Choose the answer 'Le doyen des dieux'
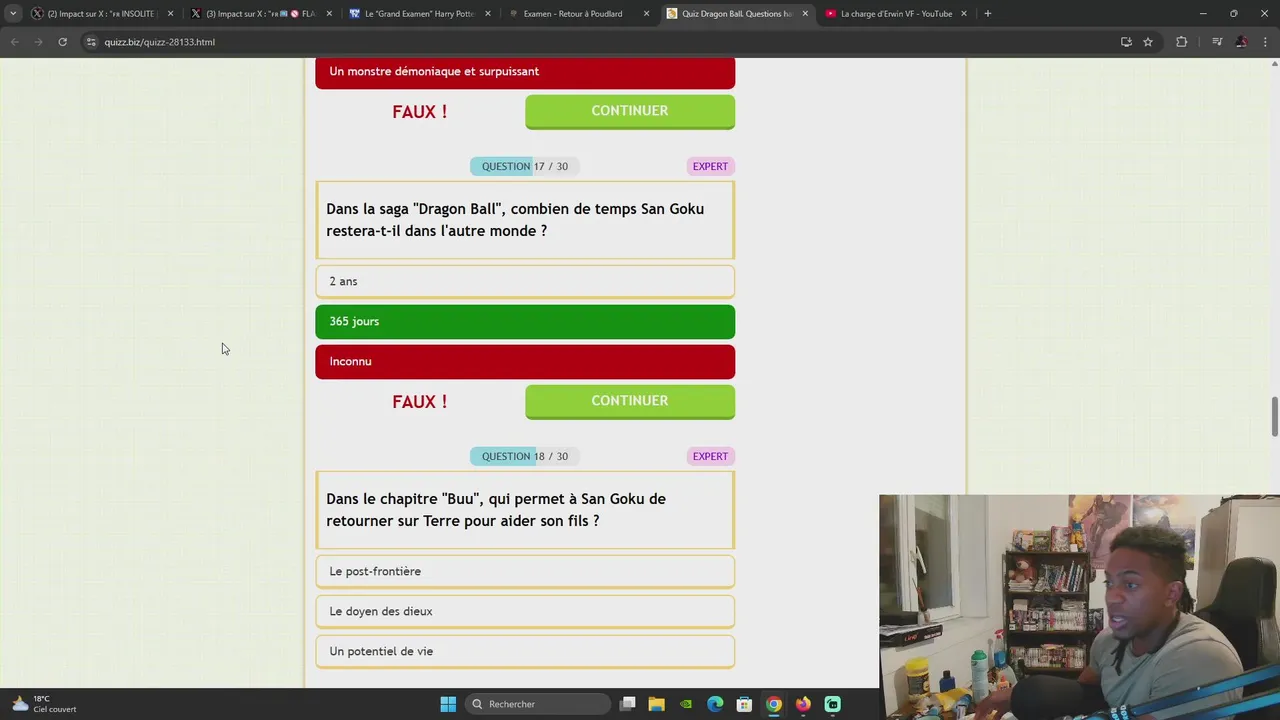Screen dimensions: 1280x720 pos(525,611)
